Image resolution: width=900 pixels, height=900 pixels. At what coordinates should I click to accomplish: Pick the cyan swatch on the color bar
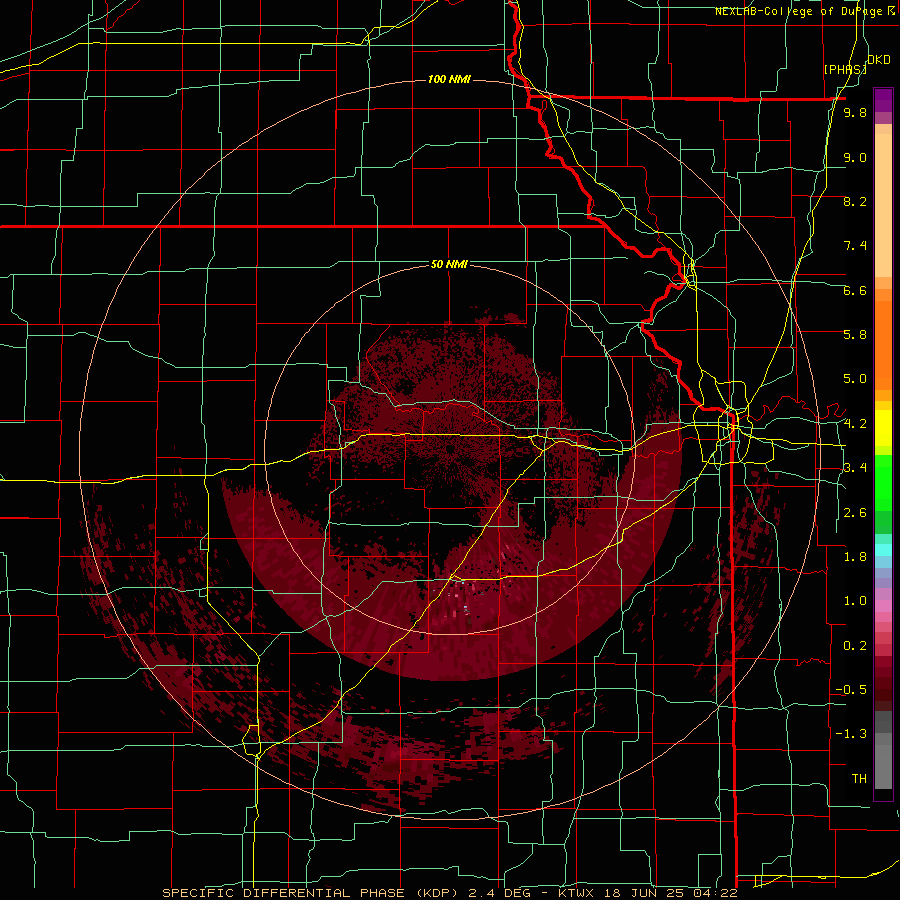click(883, 550)
